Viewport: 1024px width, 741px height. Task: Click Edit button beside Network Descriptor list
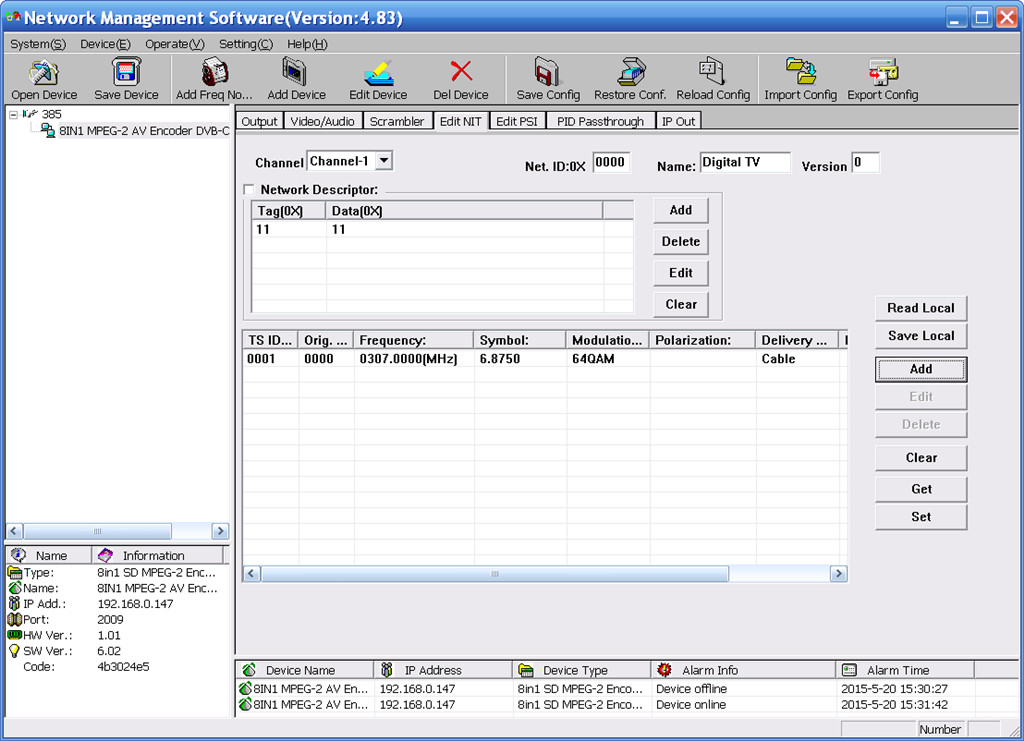(680, 273)
